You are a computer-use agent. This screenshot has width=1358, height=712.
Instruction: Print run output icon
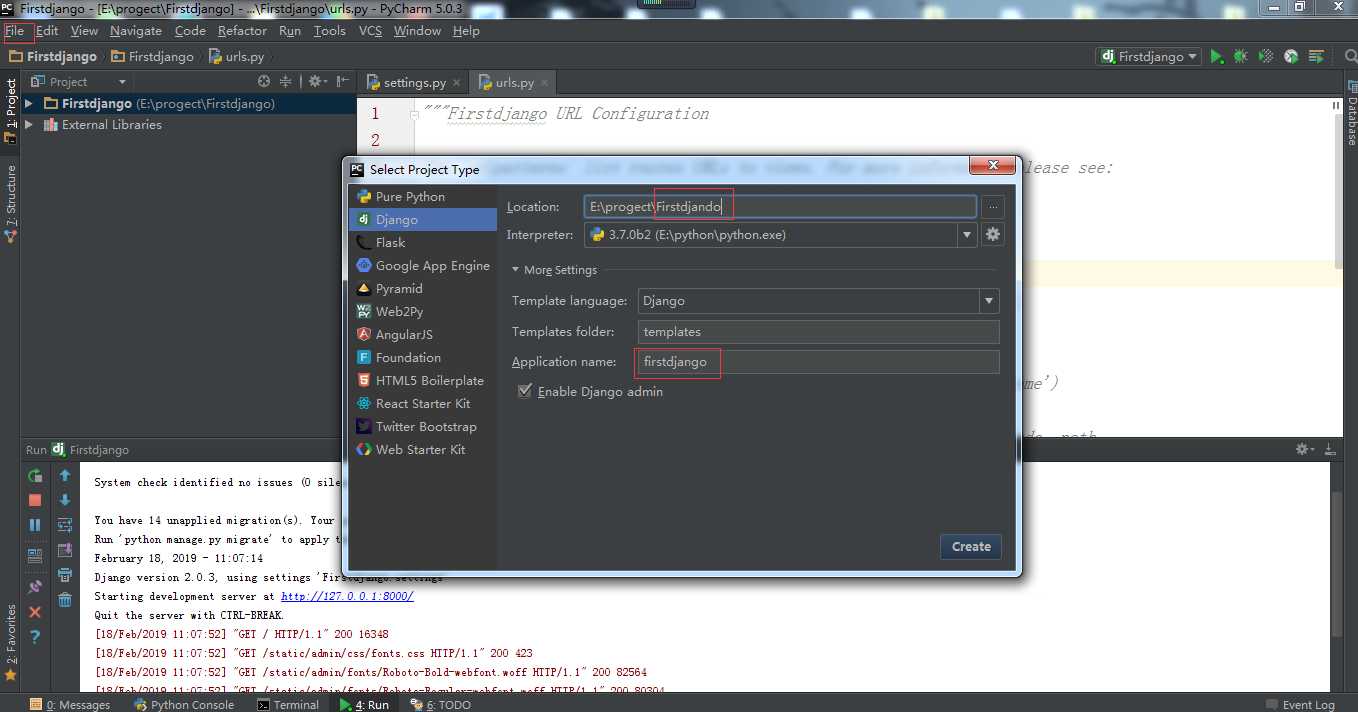click(x=65, y=575)
